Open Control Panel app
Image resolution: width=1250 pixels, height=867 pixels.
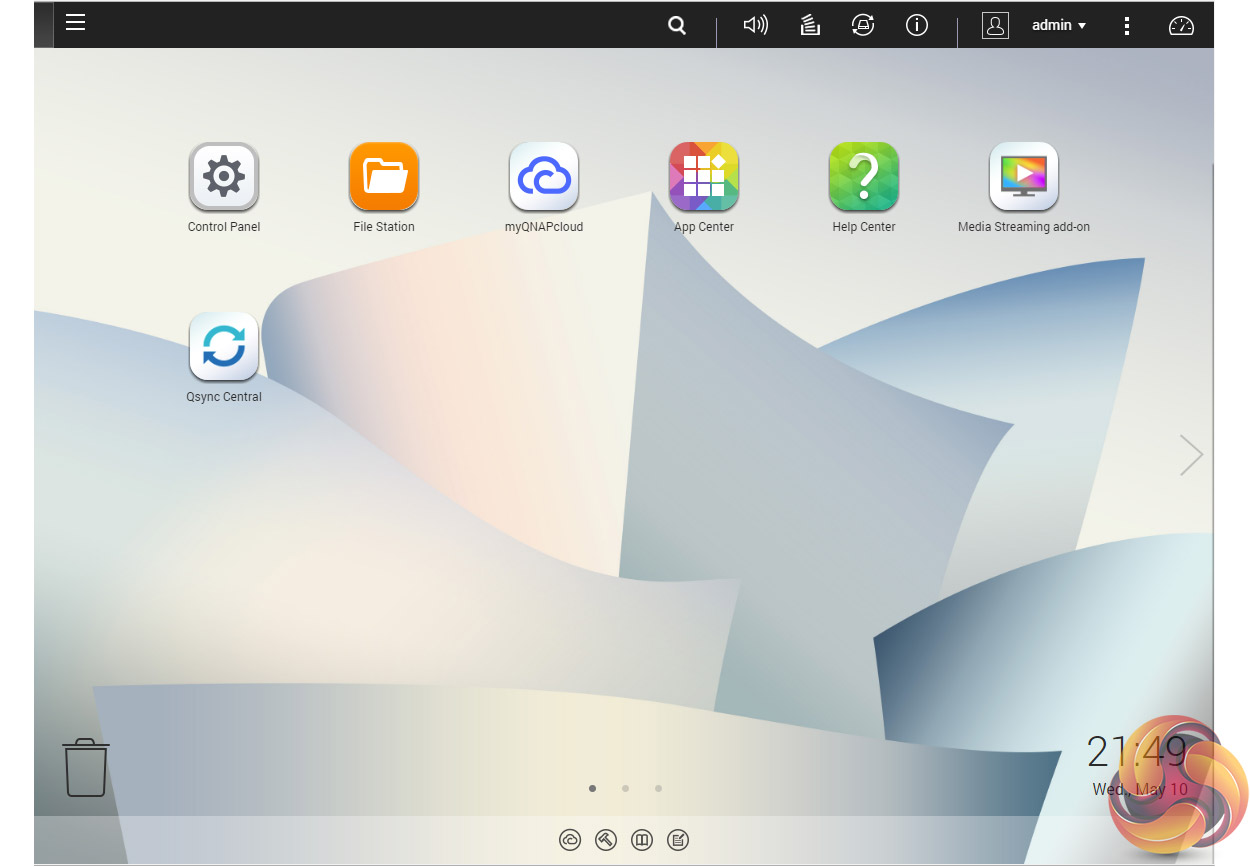pos(224,177)
